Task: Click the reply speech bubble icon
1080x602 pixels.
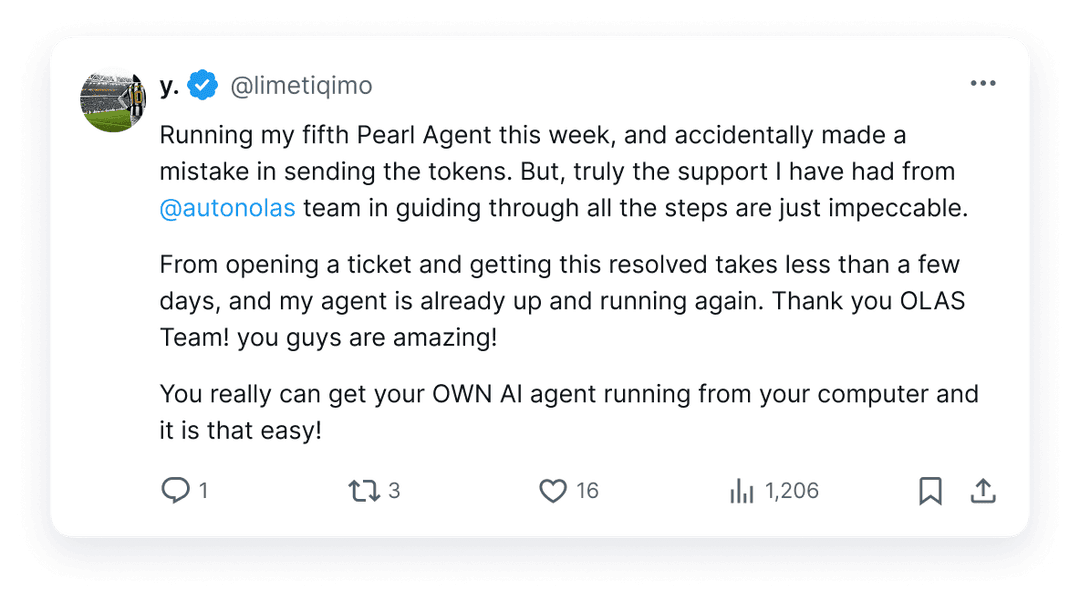Action: [175, 490]
